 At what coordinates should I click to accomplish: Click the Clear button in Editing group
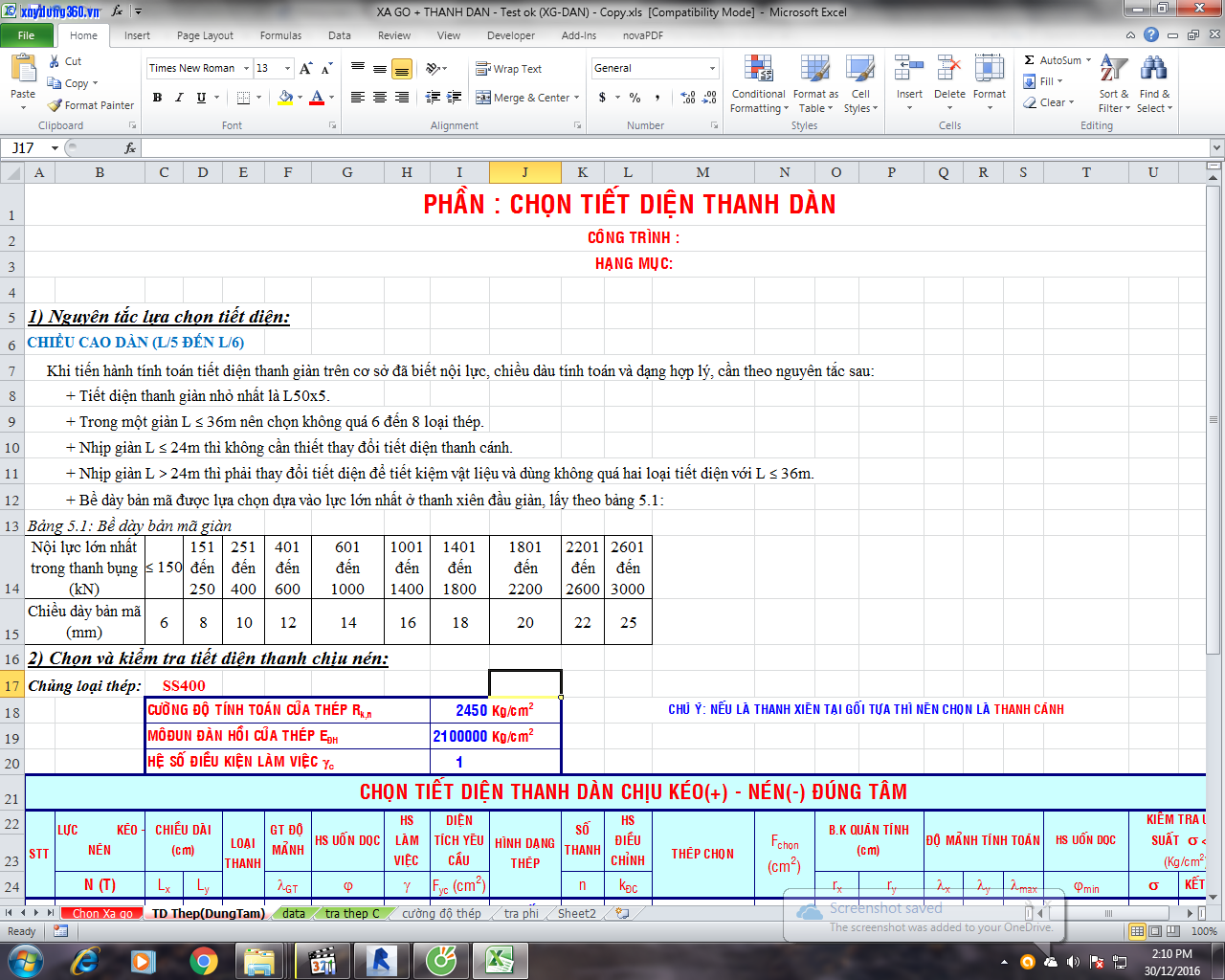pyautogui.click(x=1051, y=102)
